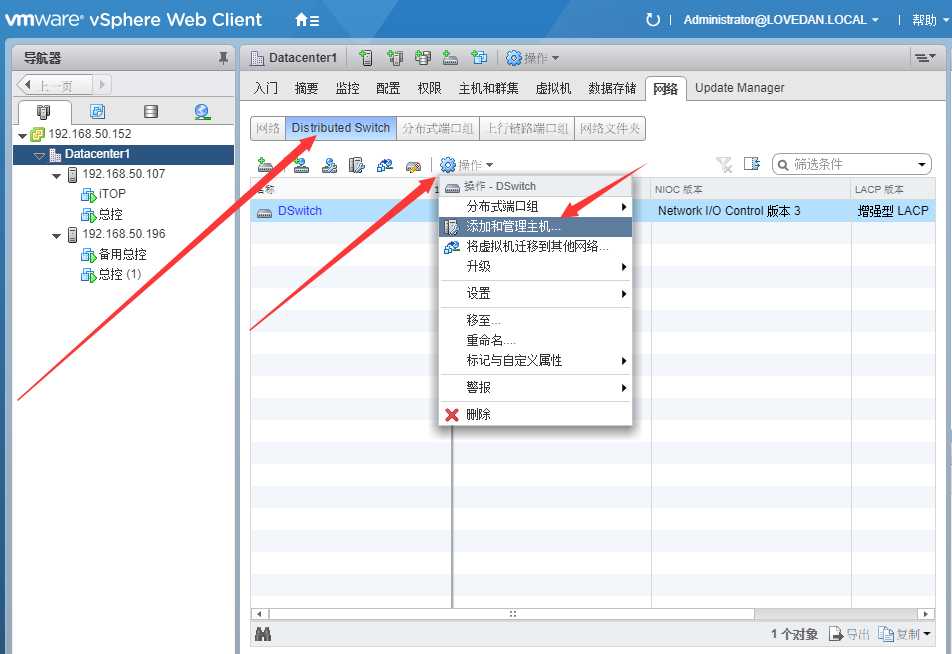The width and height of the screenshot is (952, 654).
Task: Switch to the Configure tab
Action: (x=388, y=88)
